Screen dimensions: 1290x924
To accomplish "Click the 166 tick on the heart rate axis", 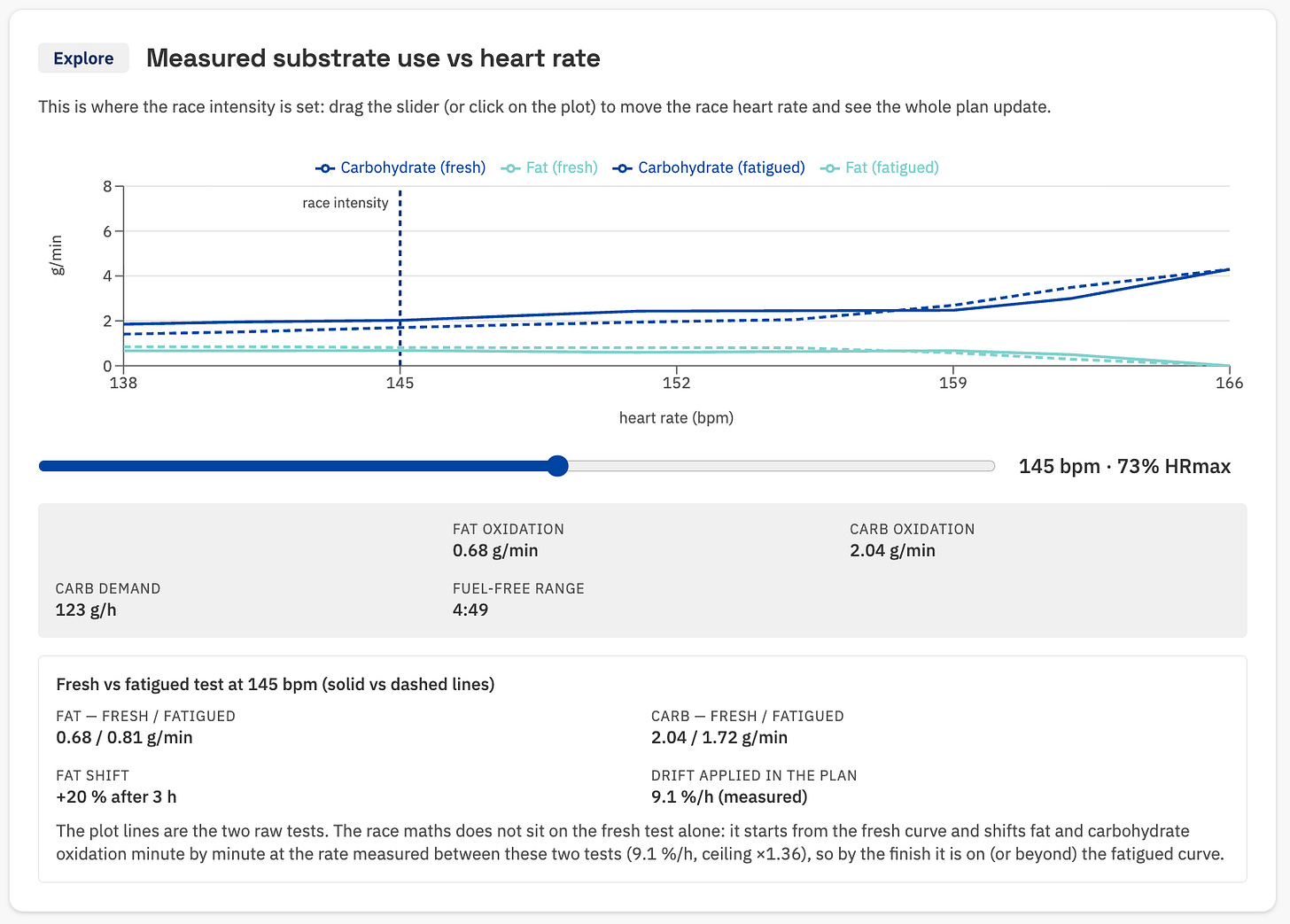I will pyautogui.click(x=1229, y=383).
